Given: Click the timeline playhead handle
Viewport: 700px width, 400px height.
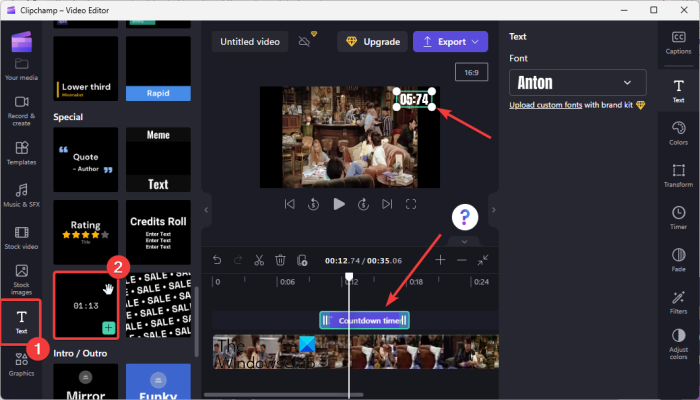Looking at the screenshot, I should (349, 277).
